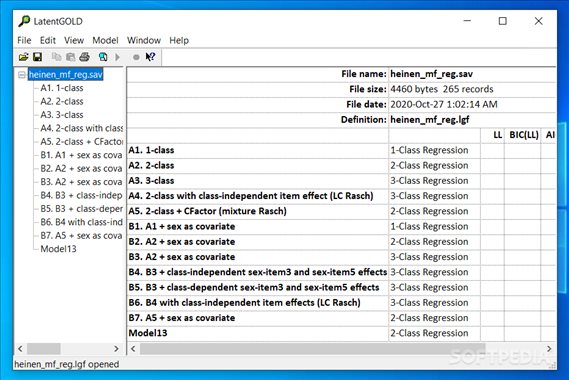The height and width of the screenshot is (380, 569).
Task: Collapse the heinen_mf_reg.sav tree node
Action: click(x=22, y=75)
